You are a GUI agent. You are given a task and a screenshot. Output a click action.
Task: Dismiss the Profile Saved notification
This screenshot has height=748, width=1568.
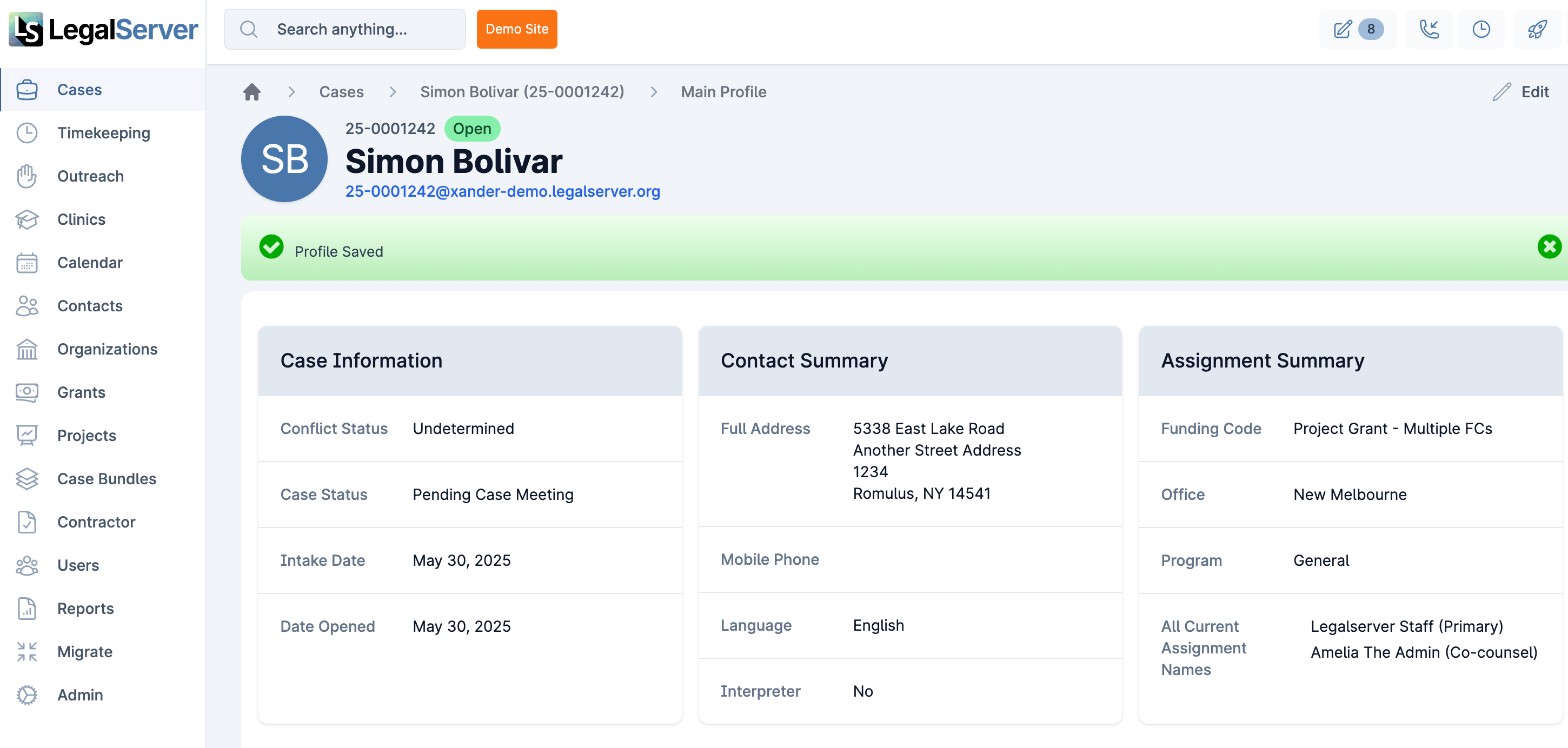1549,247
